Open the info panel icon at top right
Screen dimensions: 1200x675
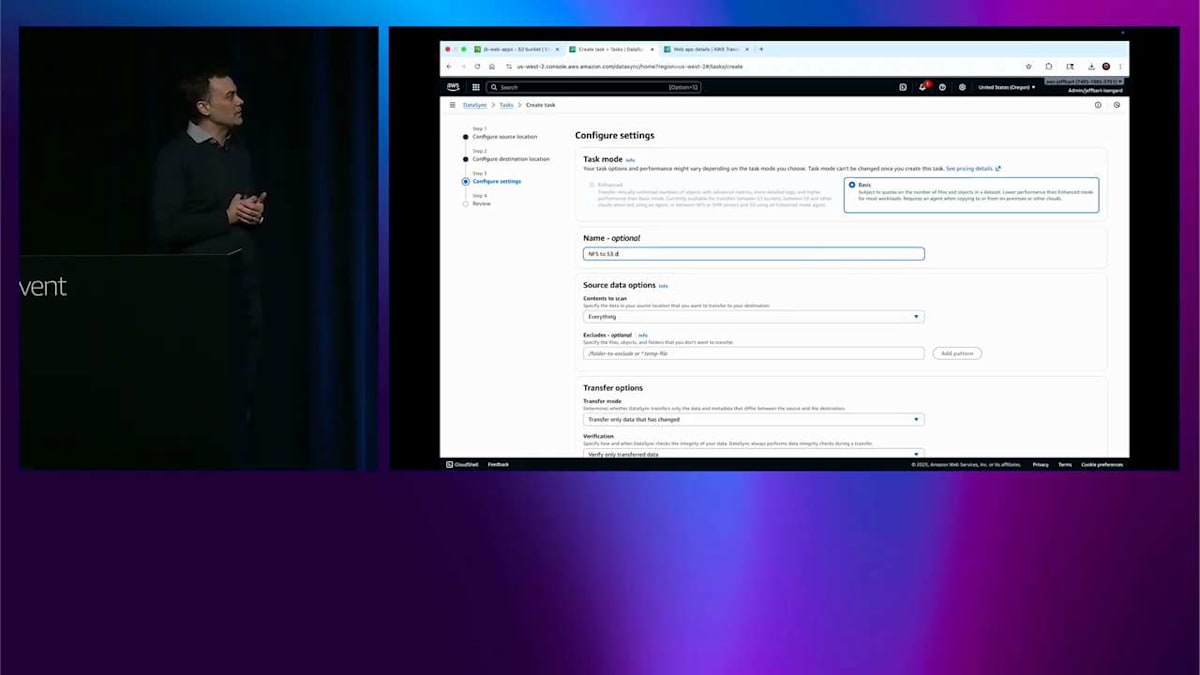pos(1098,105)
